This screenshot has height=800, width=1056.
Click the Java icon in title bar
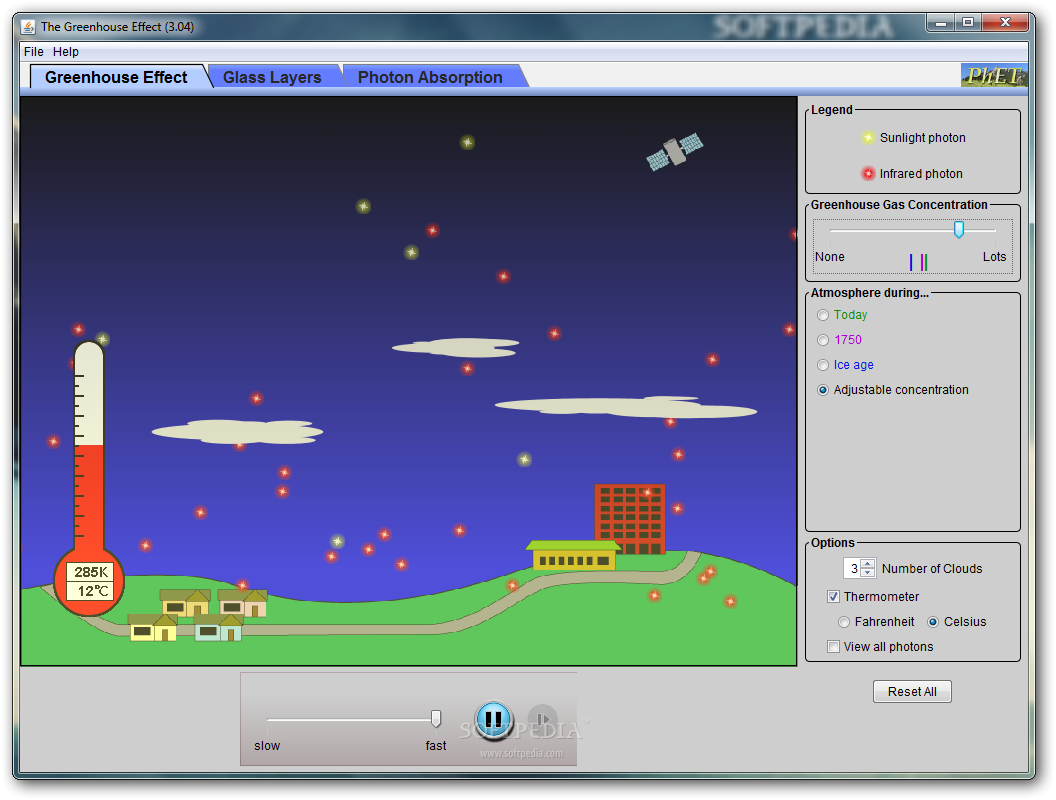coord(28,27)
